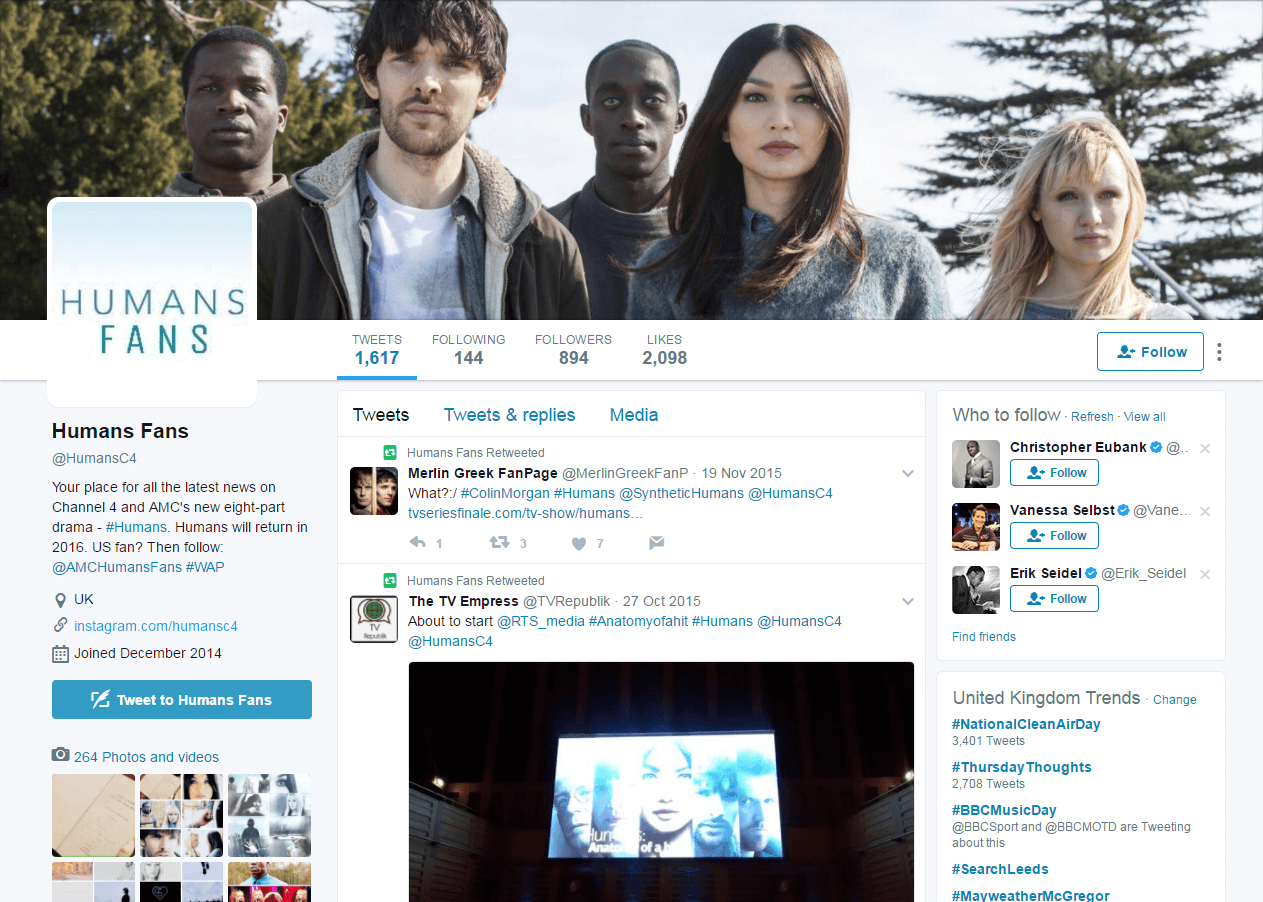Change the United Kingdom Trends location
1263x902 pixels.
[x=1174, y=700]
